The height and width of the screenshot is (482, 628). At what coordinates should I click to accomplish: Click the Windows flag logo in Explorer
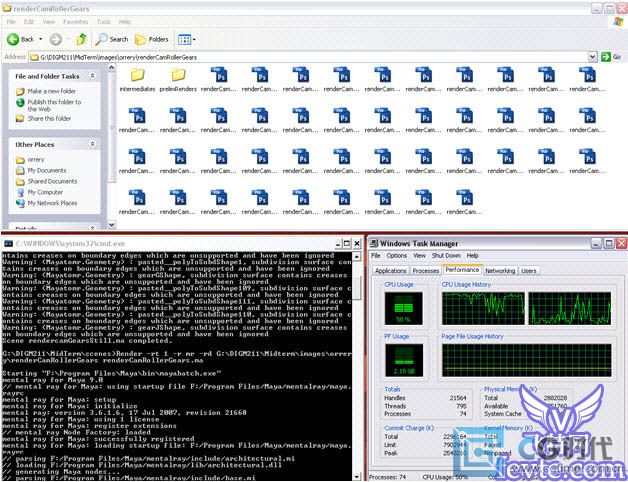pyautogui.click(x=619, y=22)
